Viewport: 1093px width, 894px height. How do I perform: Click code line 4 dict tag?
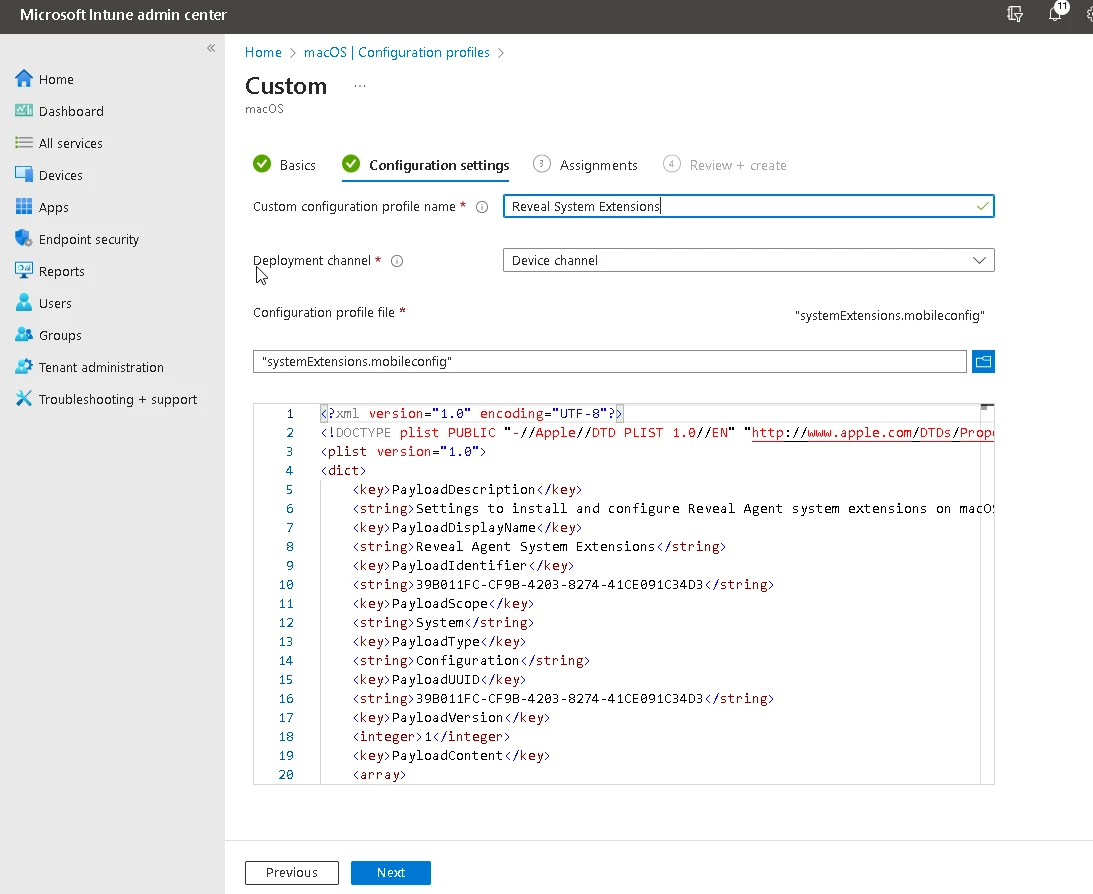tap(343, 471)
